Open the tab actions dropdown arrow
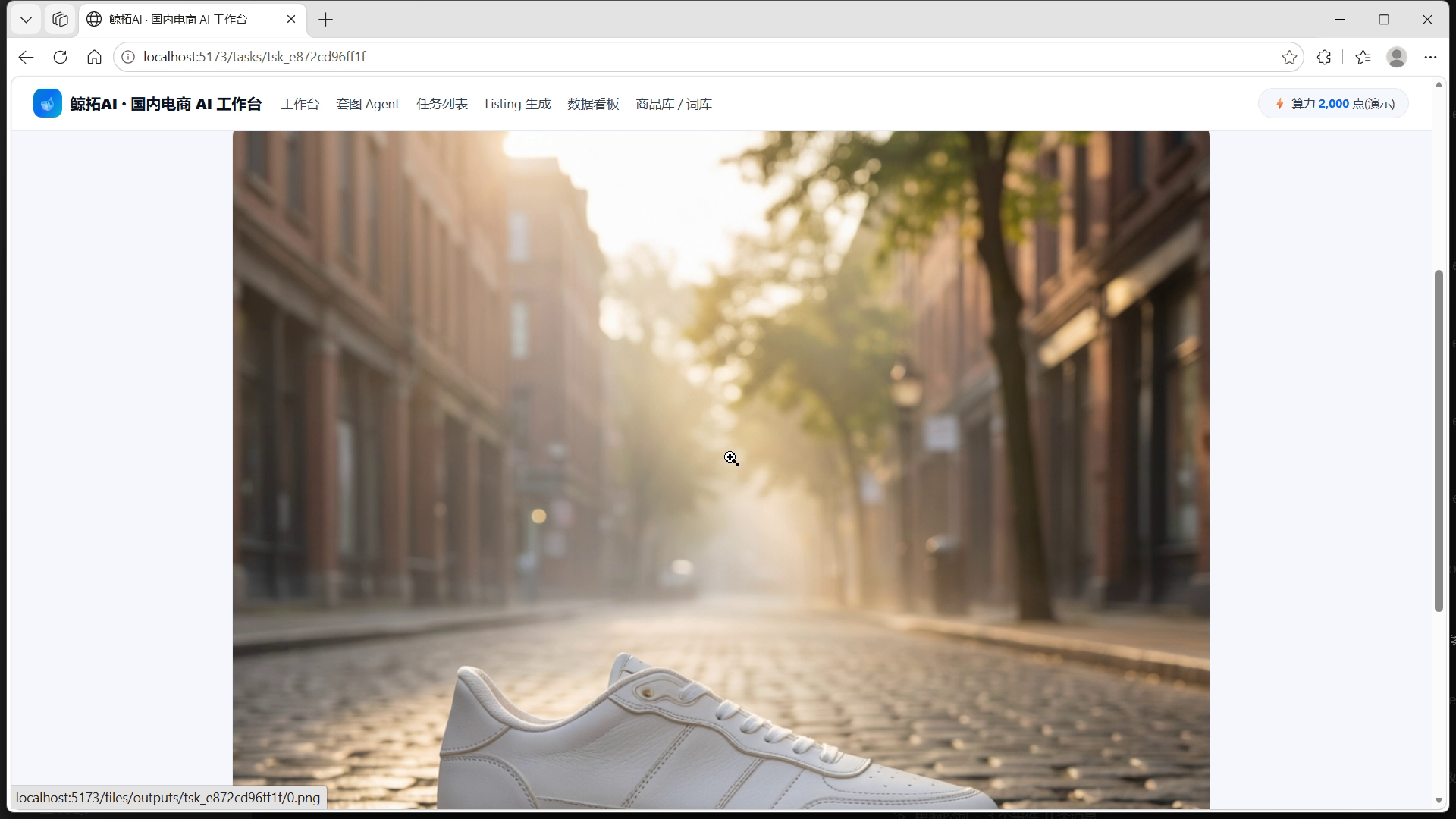The width and height of the screenshot is (1456, 819). click(26, 20)
